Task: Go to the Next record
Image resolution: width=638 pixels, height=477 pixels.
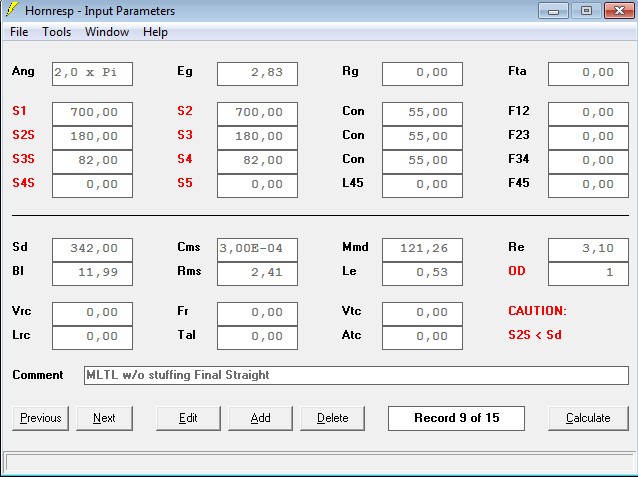Action: [104, 418]
